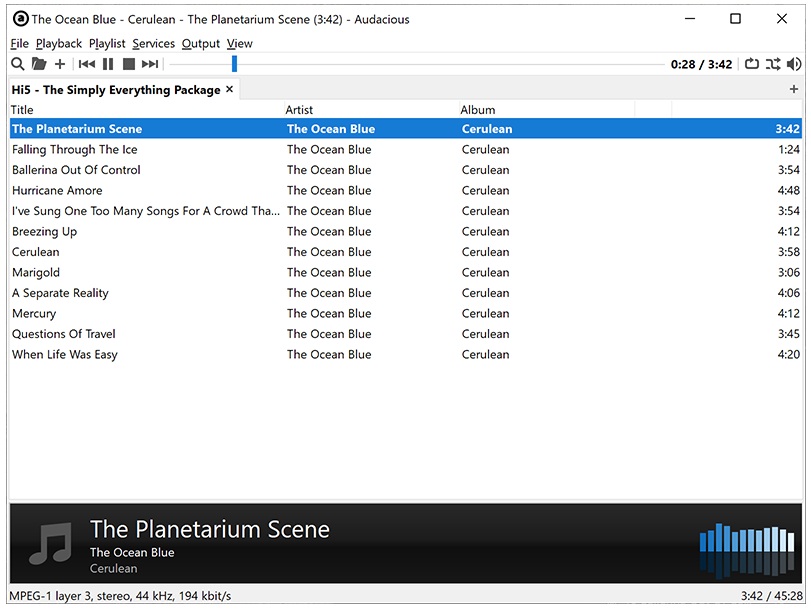
Task: Skip to the previous track
Action: click(x=87, y=64)
